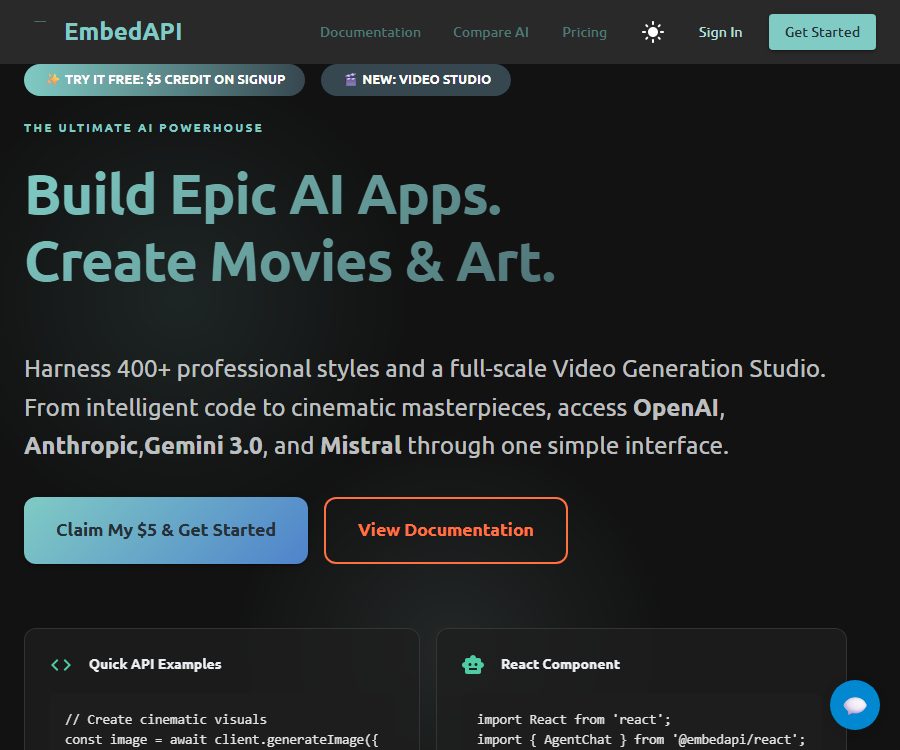
Task: Click the sparkle icon in Try It Free badge
Action: pyautogui.click(x=53, y=79)
